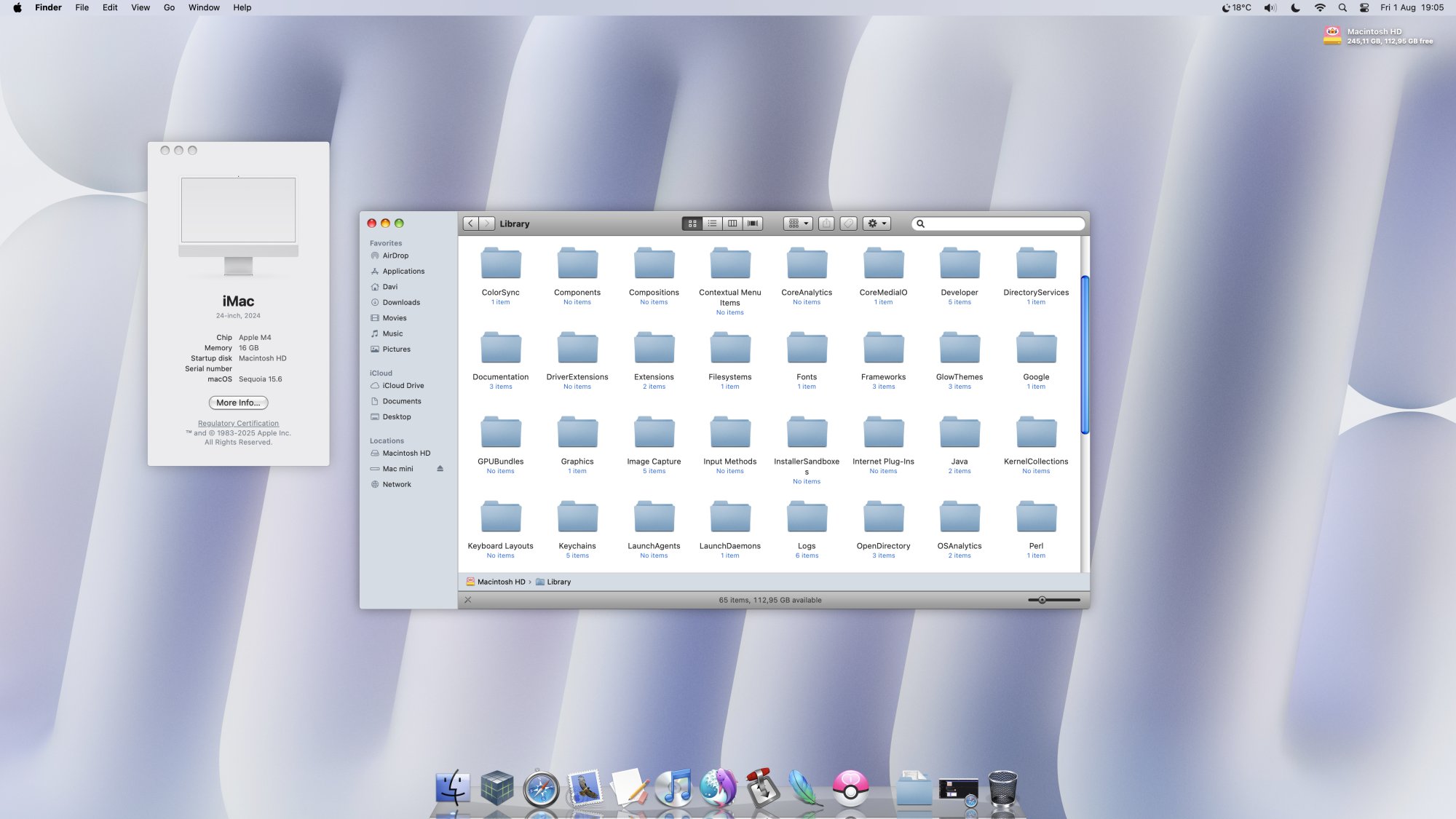
Task: Click the Share toolbar icon
Action: coord(826,223)
